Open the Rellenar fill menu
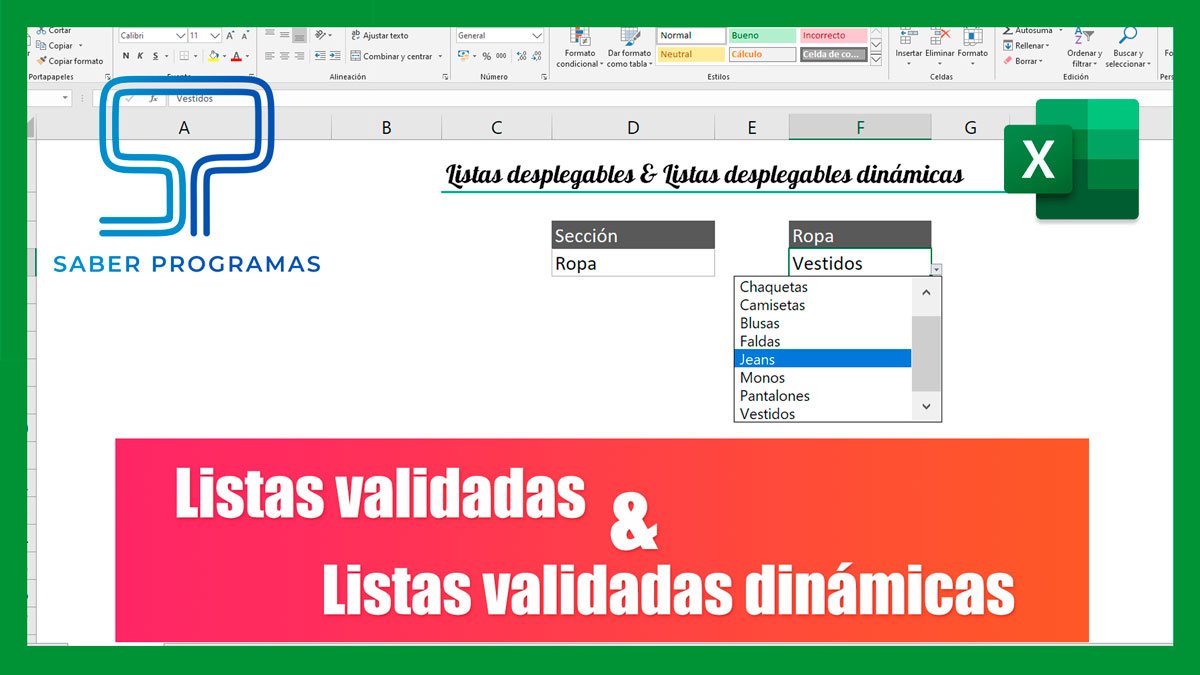1200x675 pixels. (x=1026, y=45)
